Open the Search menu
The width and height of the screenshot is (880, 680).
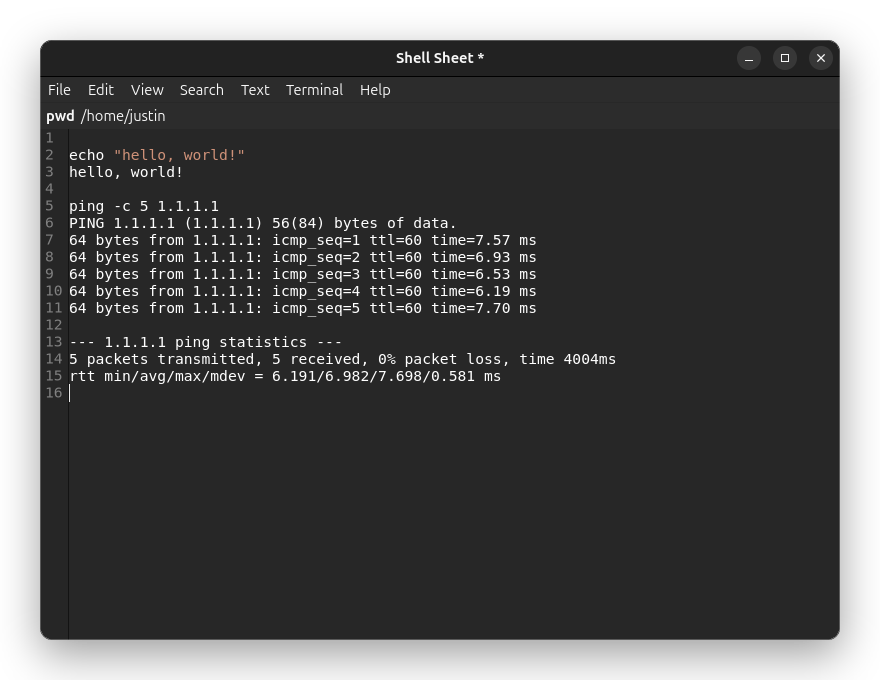point(201,90)
